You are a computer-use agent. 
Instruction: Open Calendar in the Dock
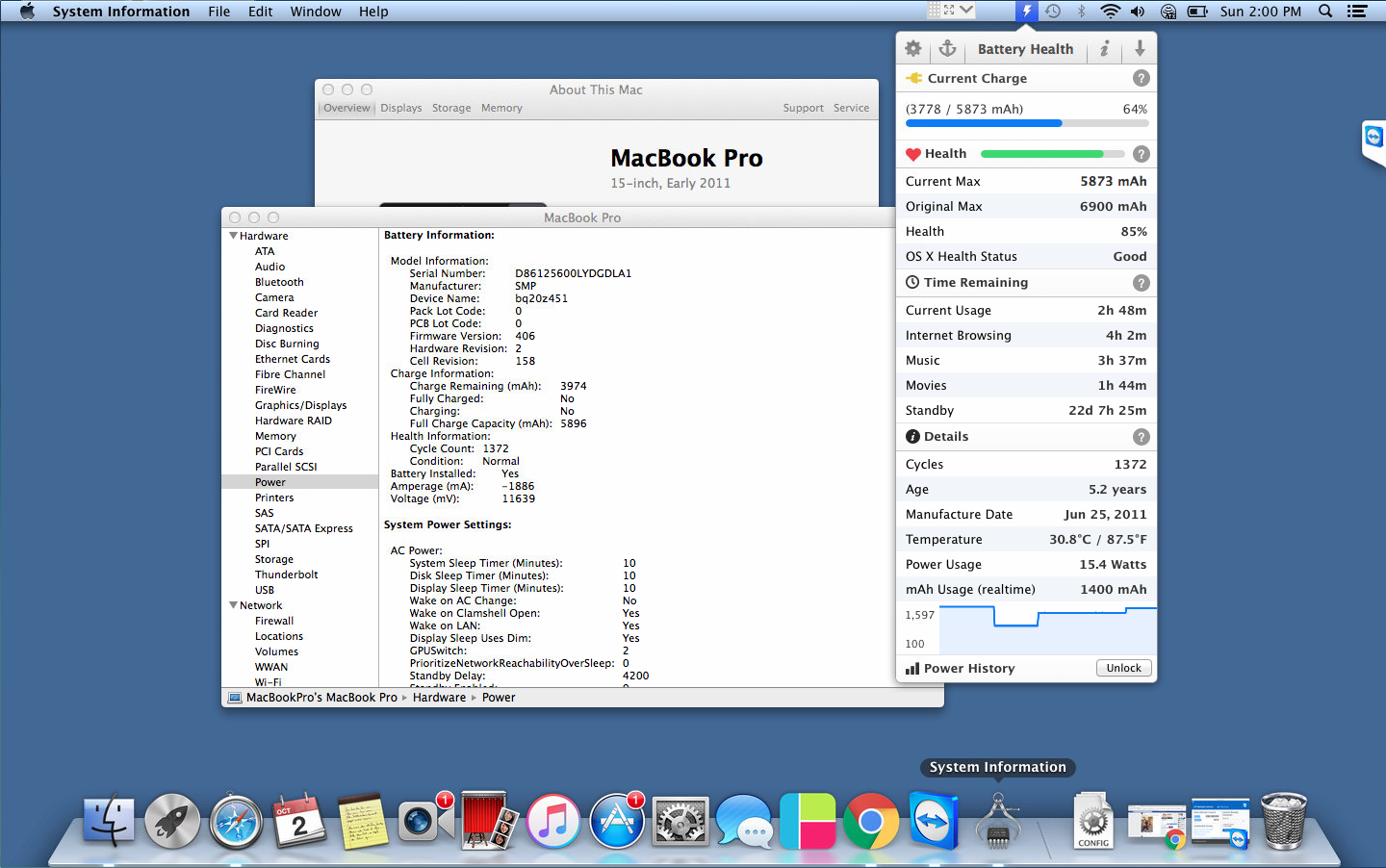(x=299, y=822)
